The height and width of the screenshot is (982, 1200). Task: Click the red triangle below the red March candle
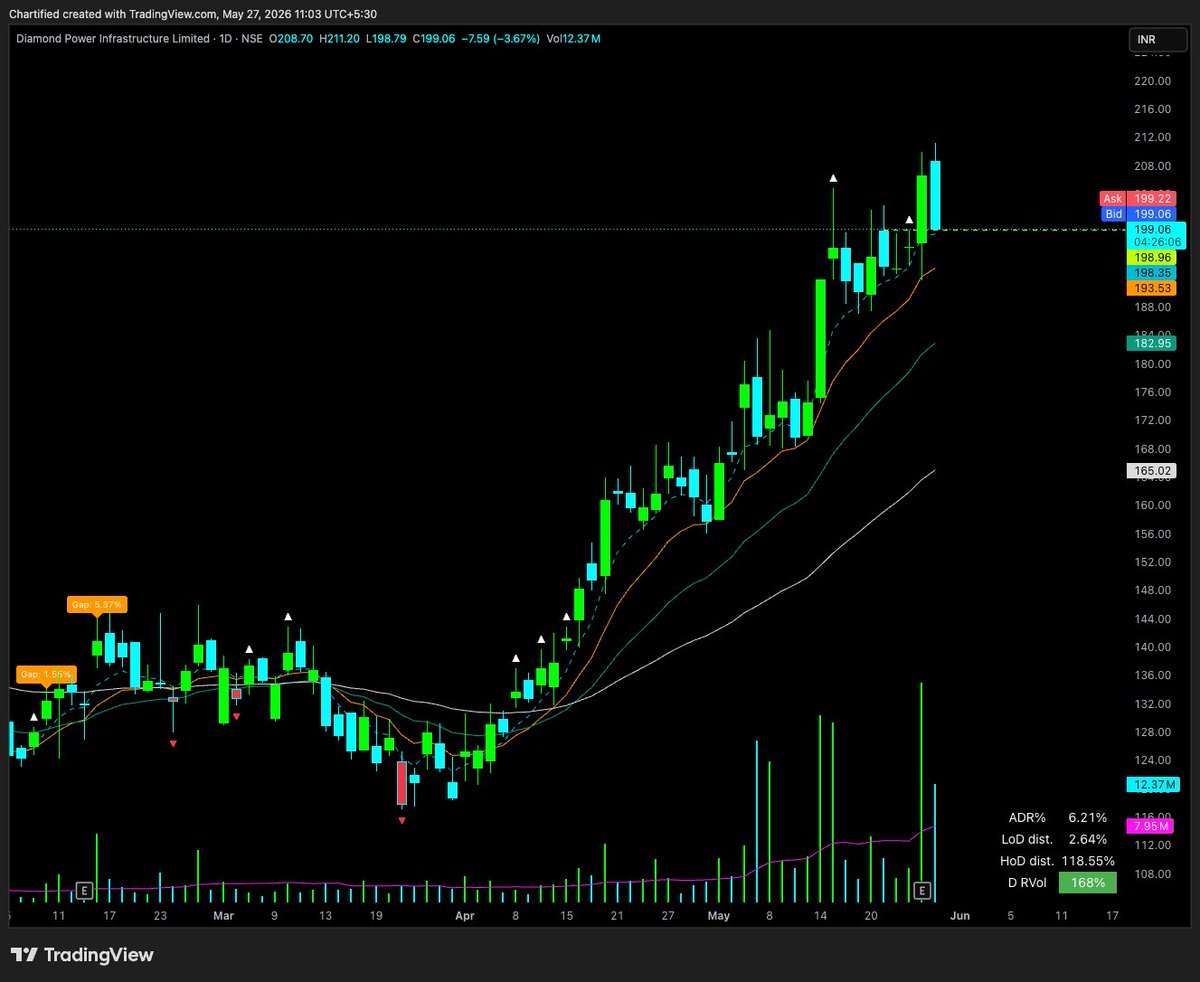[x=402, y=821]
